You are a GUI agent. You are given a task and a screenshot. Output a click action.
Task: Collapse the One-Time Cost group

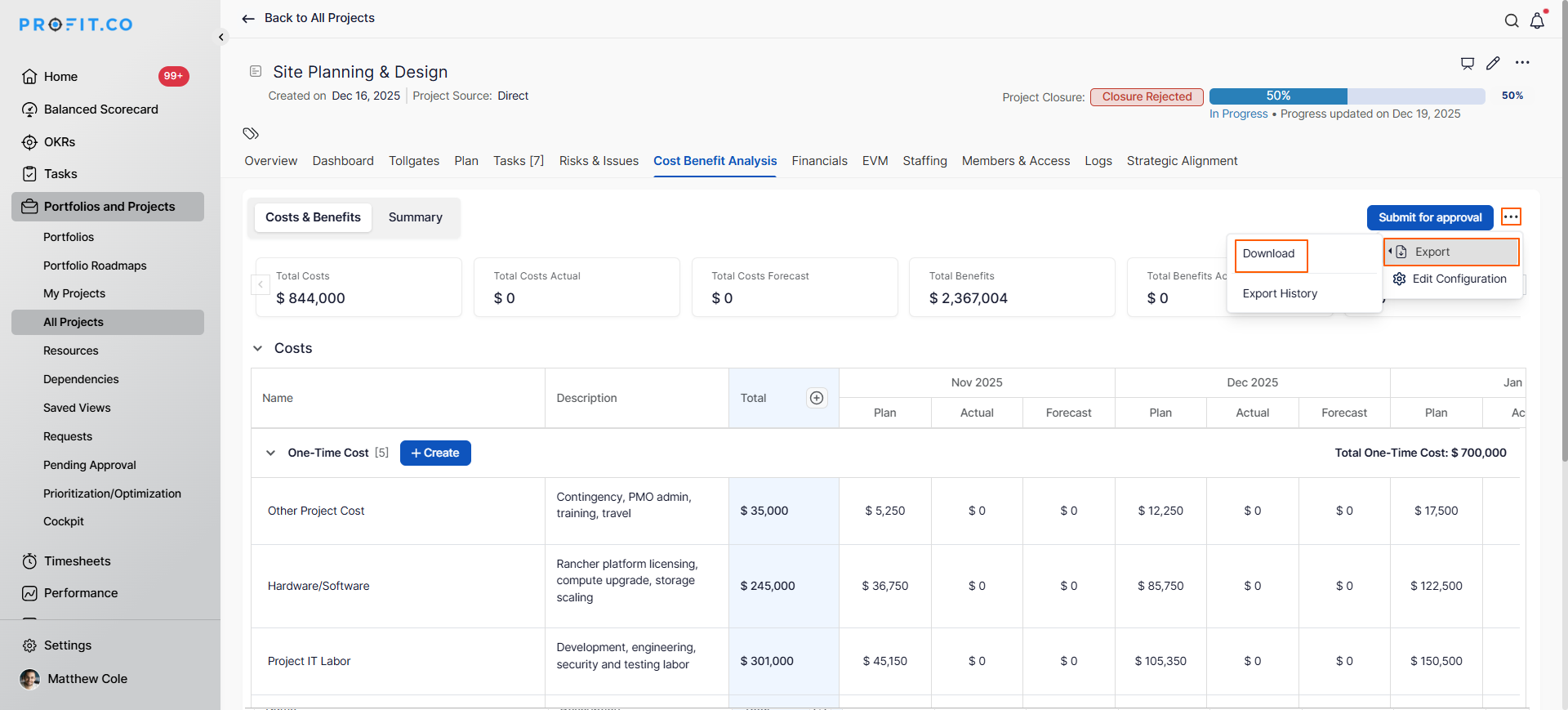point(271,453)
